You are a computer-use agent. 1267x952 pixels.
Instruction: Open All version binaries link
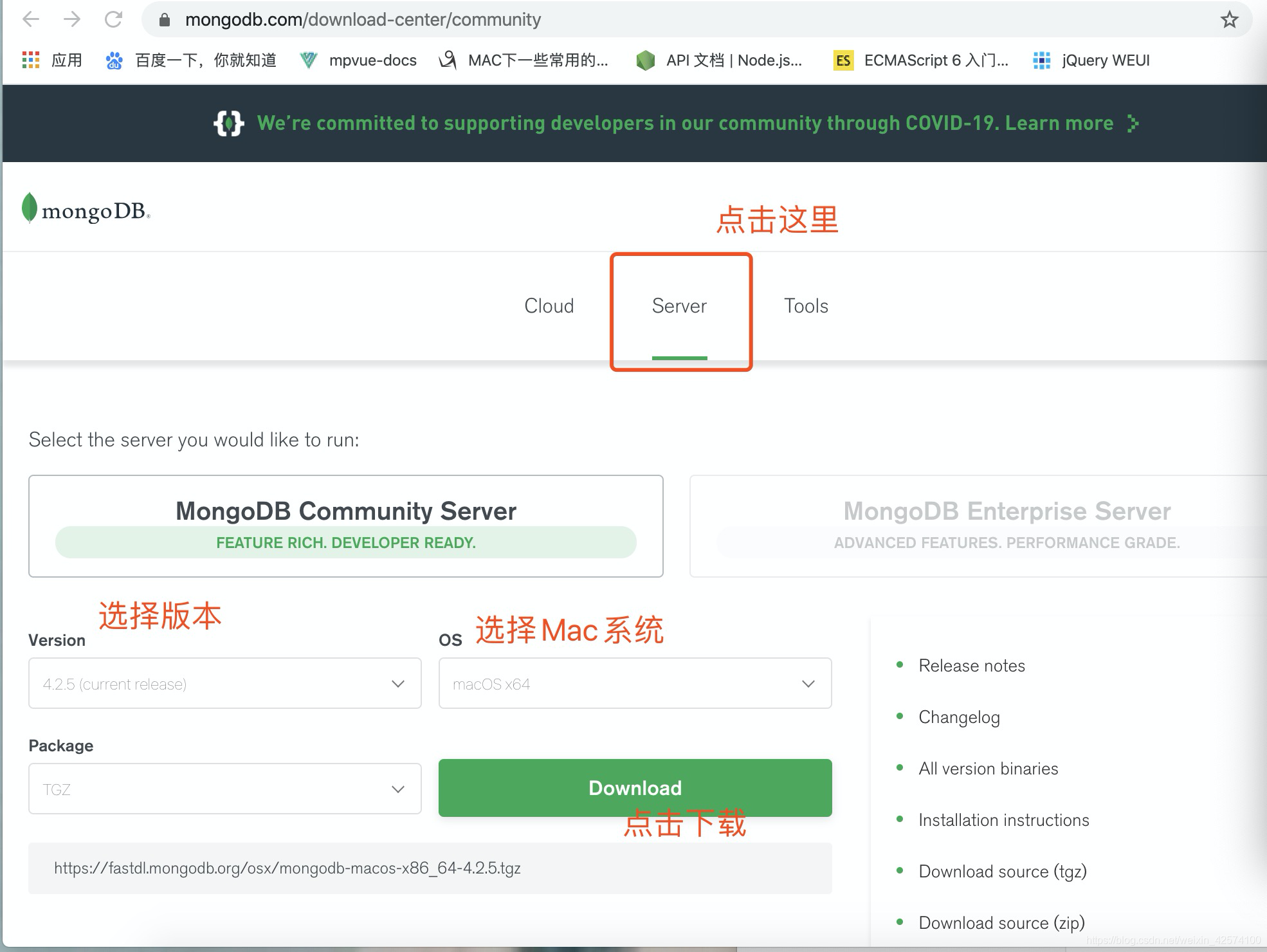(x=989, y=769)
